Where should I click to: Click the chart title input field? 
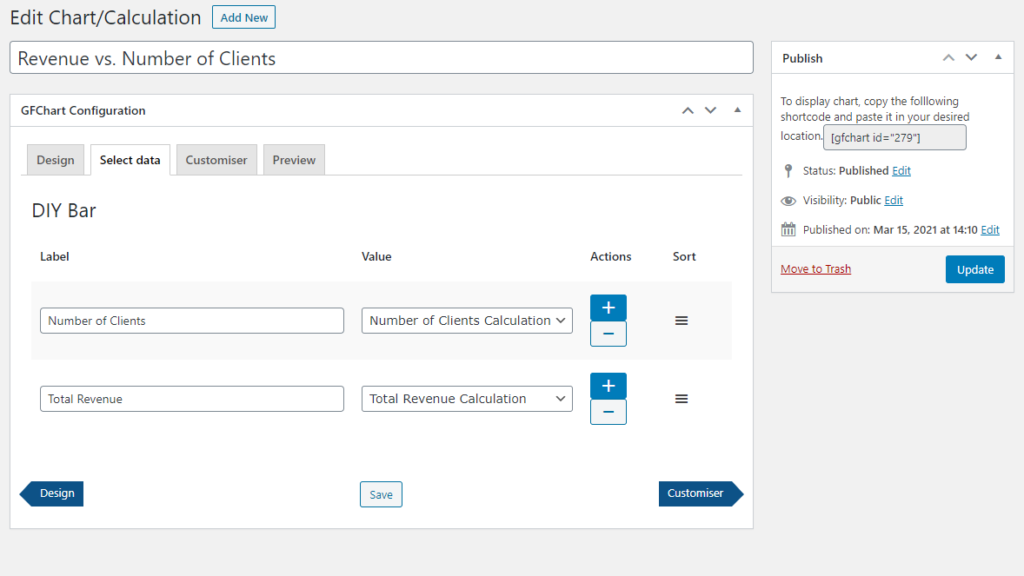[381, 58]
